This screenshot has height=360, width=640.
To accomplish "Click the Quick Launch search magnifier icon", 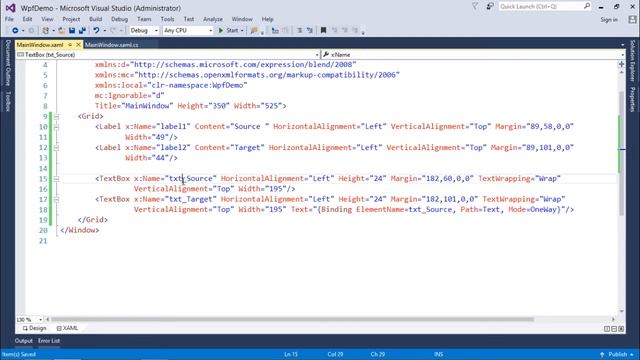I will [x=587, y=6].
